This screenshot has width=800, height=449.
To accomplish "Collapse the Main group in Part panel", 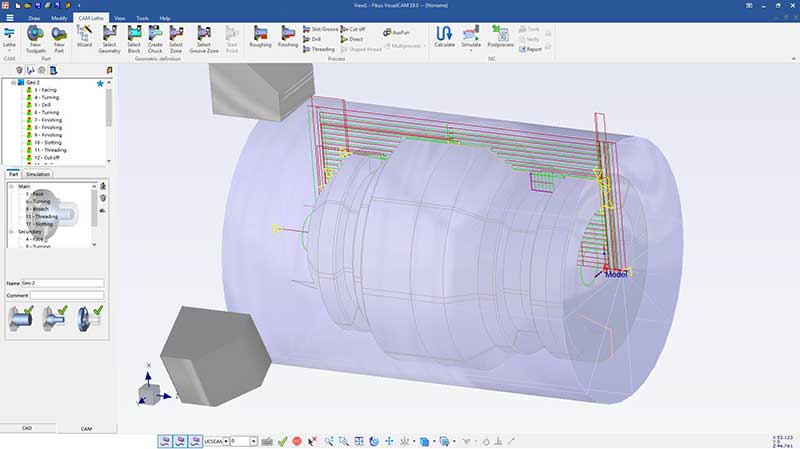I will [12, 185].
